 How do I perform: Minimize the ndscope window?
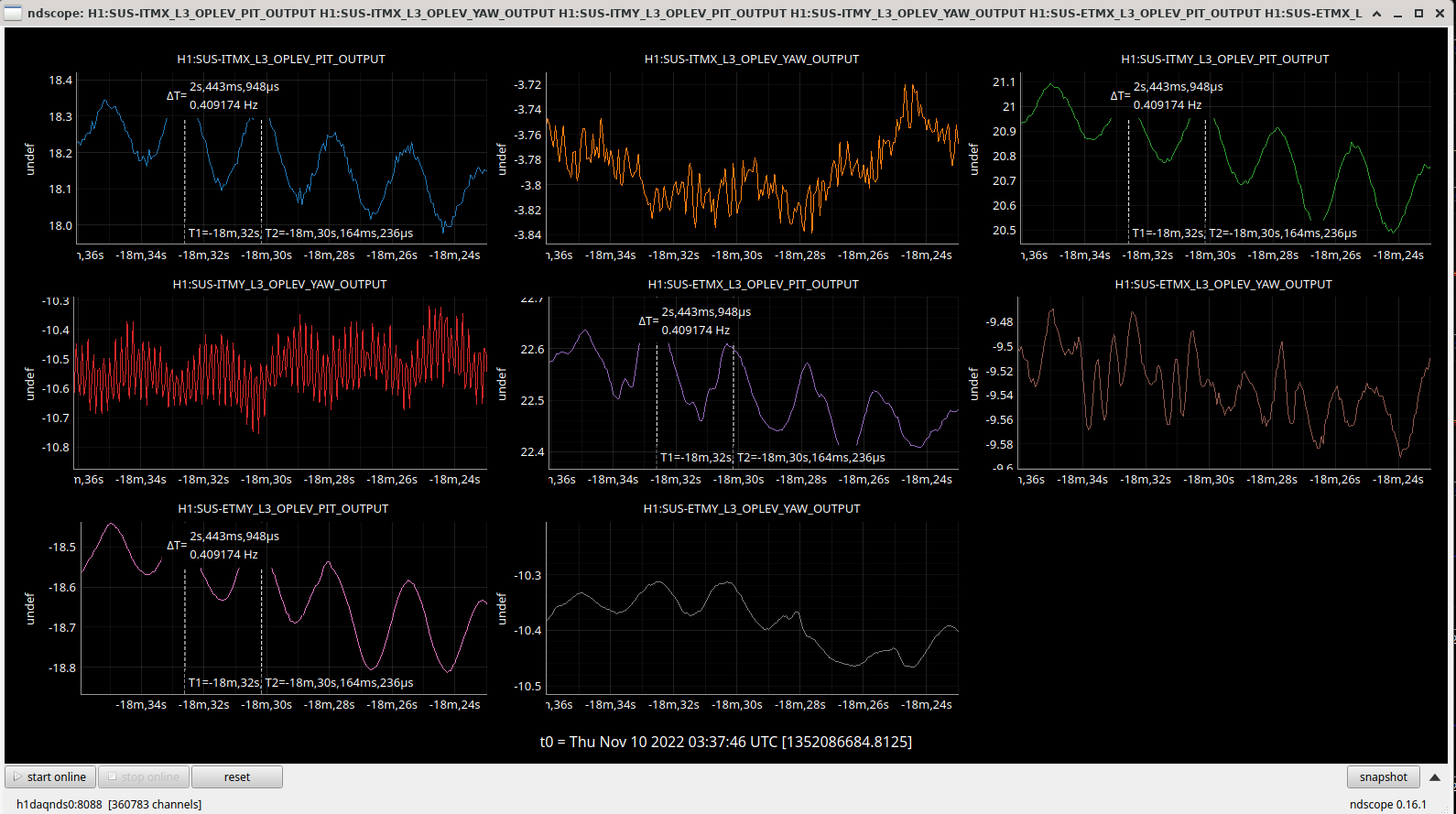pyautogui.click(x=1398, y=13)
